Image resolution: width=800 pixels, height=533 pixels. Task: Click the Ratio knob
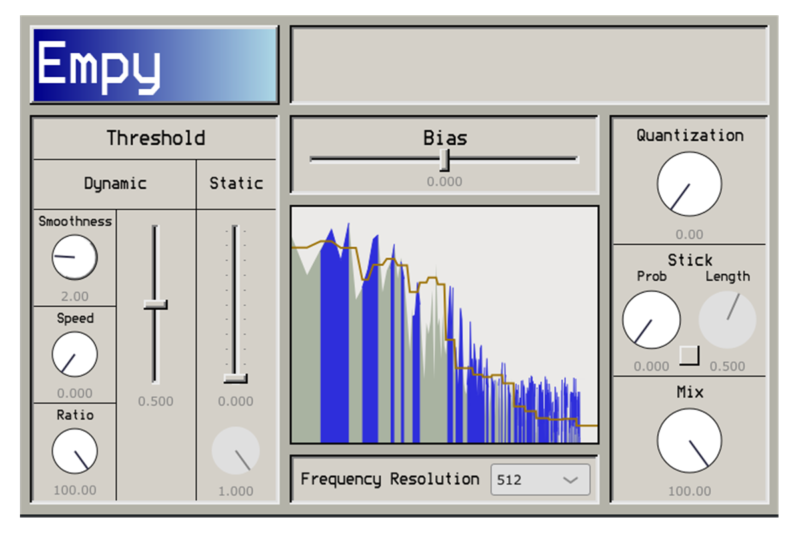click(x=75, y=451)
